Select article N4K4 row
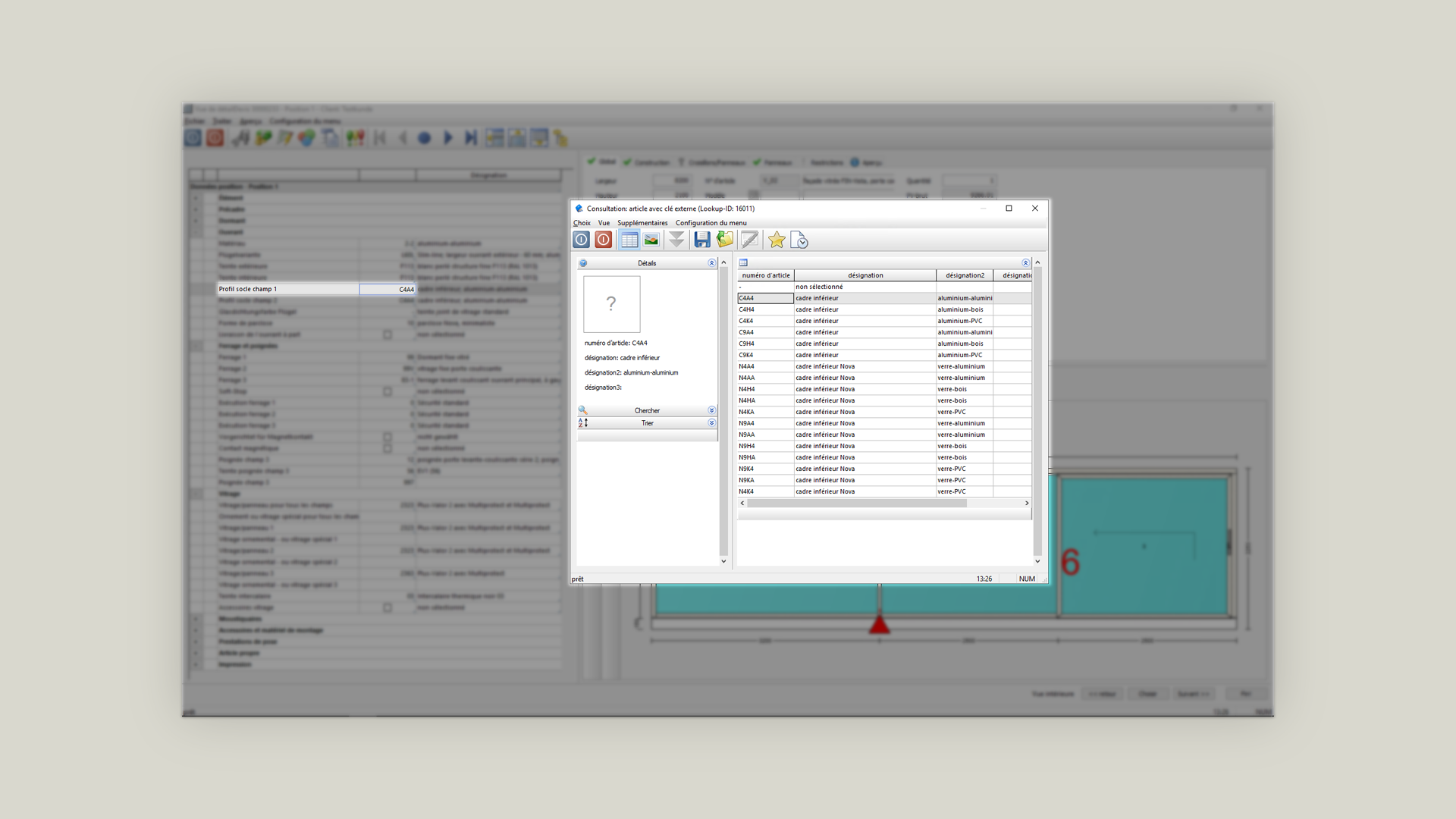The width and height of the screenshot is (1456, 819). [884, 491]
